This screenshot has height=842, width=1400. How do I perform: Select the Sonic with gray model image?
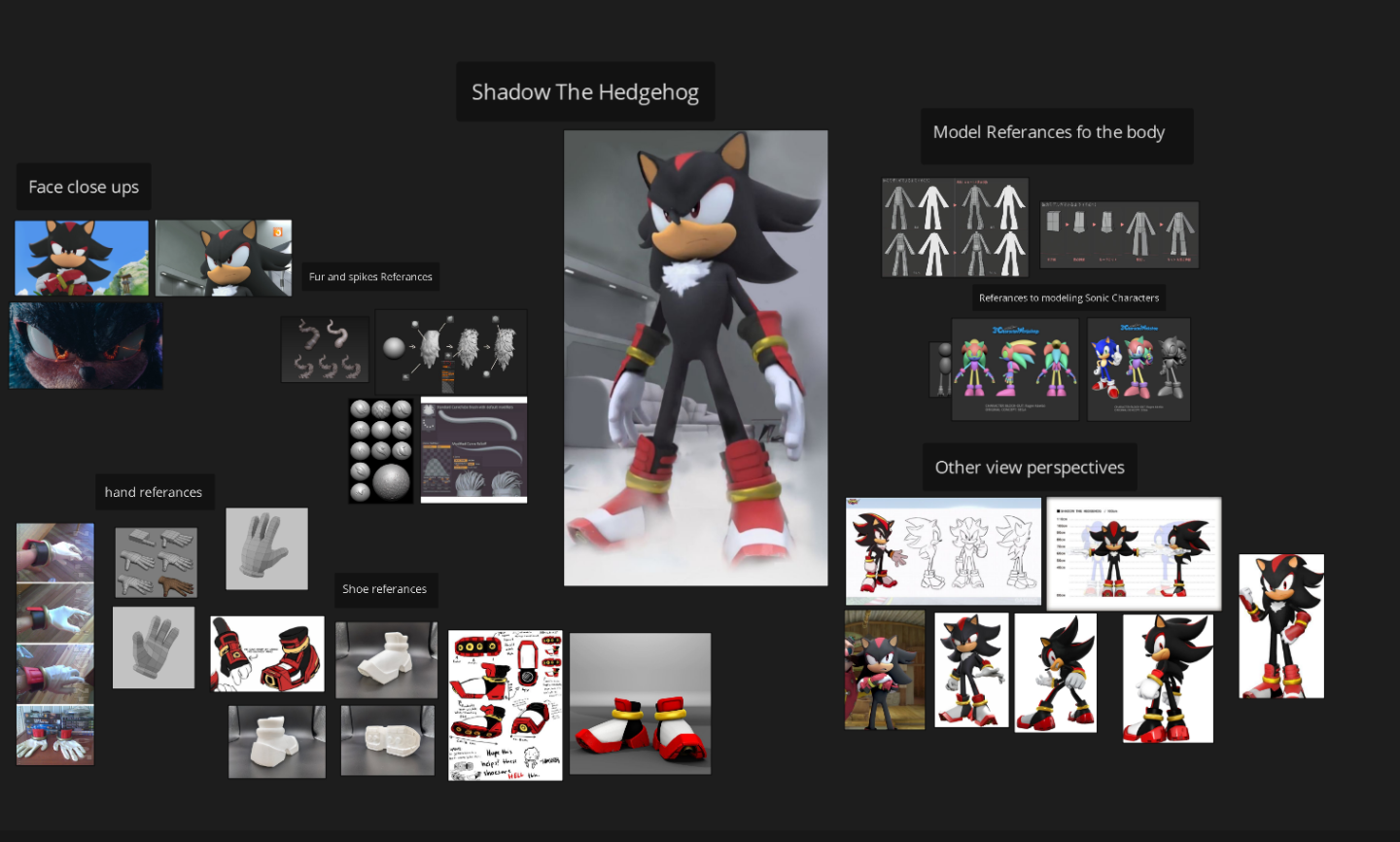(x=1139, y=369)
